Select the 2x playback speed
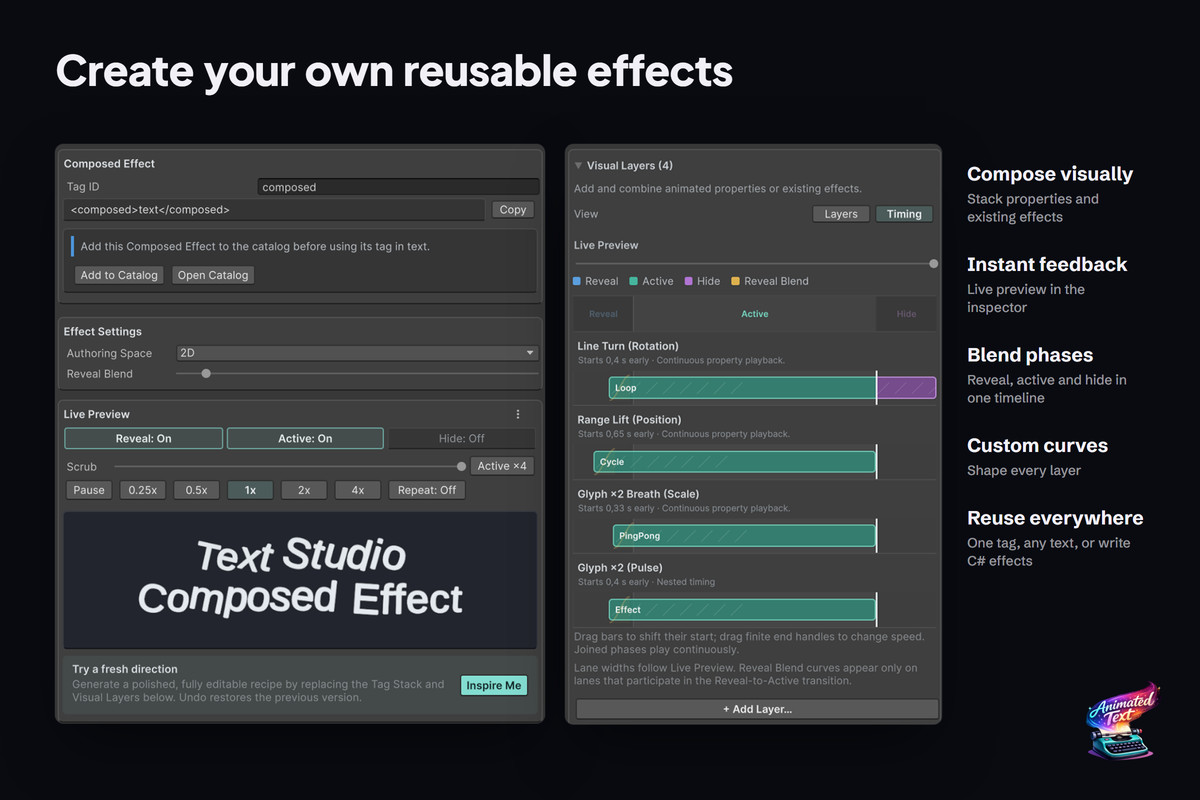 tap(304, 490)
